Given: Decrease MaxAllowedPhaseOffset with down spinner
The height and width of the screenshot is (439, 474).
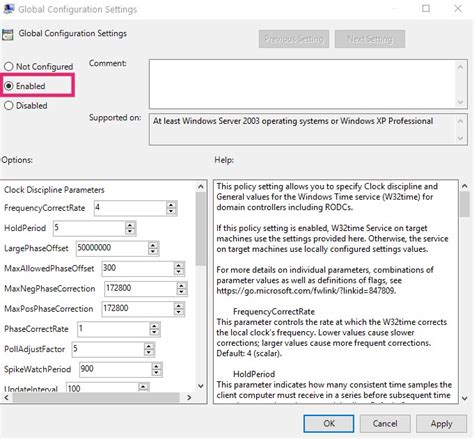Looking at the screenshot, I should click(x=179, y=272).
